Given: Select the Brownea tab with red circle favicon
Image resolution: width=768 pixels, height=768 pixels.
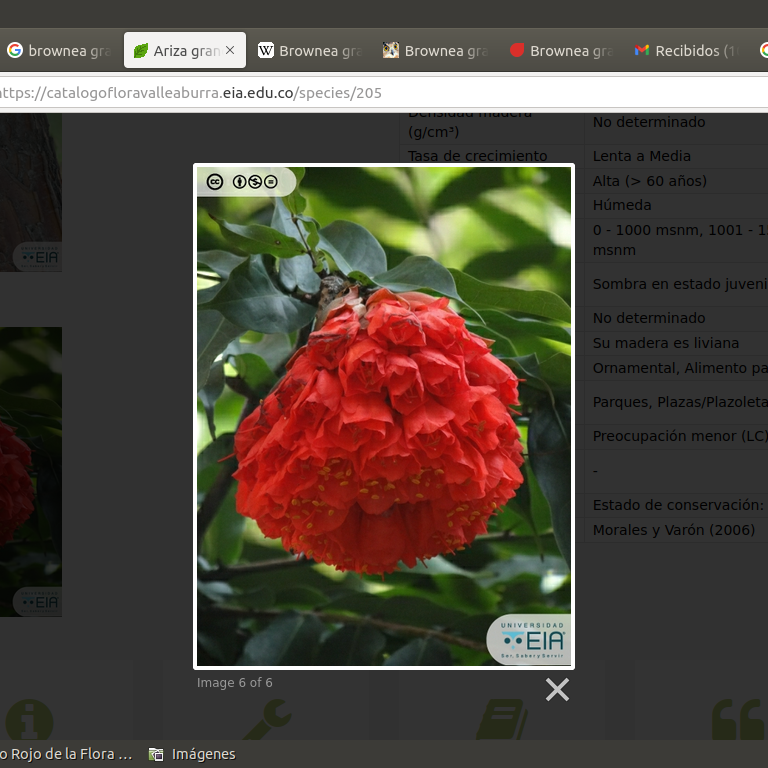Looking at the screenshot, I should point(560,50).
